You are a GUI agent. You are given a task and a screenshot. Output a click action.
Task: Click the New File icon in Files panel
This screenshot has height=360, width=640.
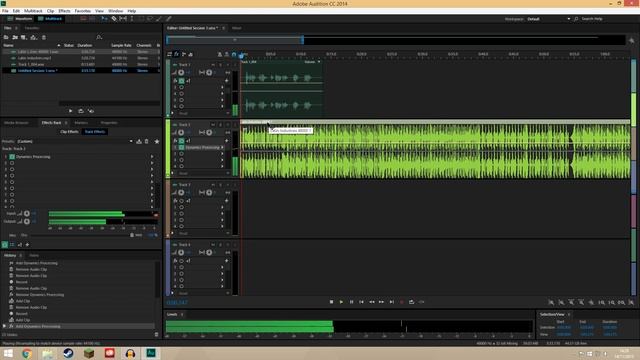click(x=24, y=37)
